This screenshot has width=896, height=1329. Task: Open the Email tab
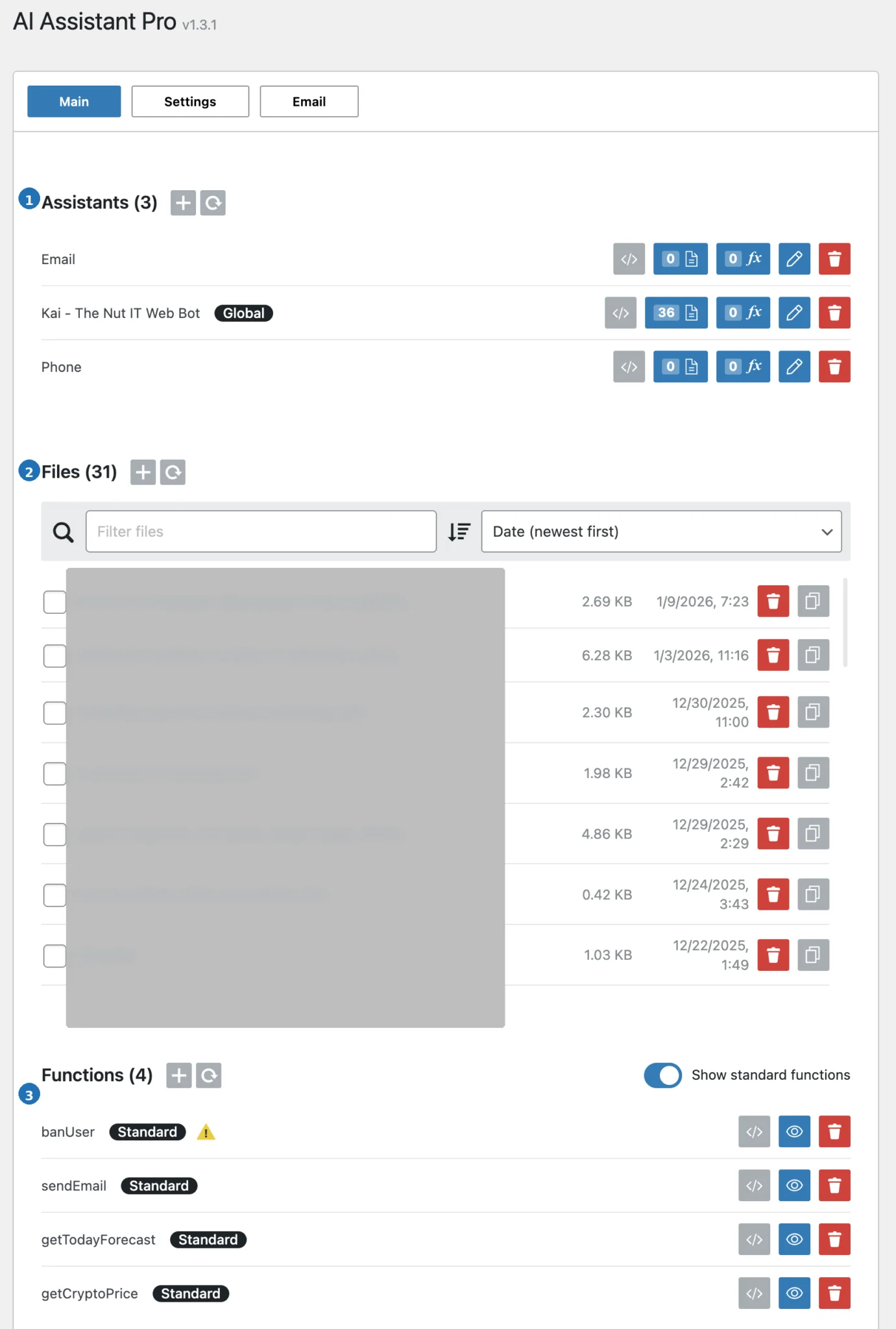click(x=309, y=102)
